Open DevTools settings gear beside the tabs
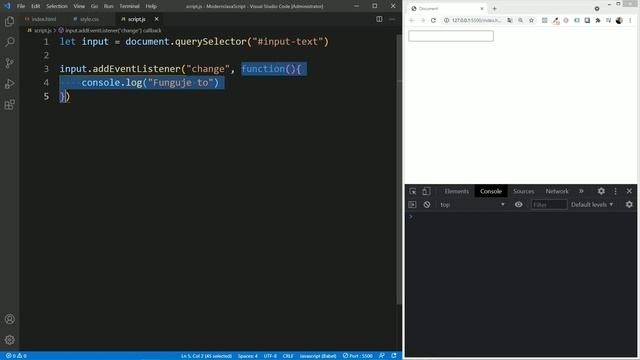 click(601, 191)
